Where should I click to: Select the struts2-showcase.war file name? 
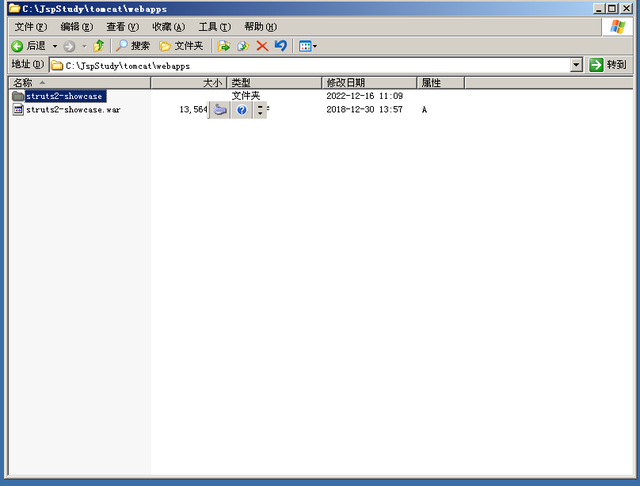73,110
